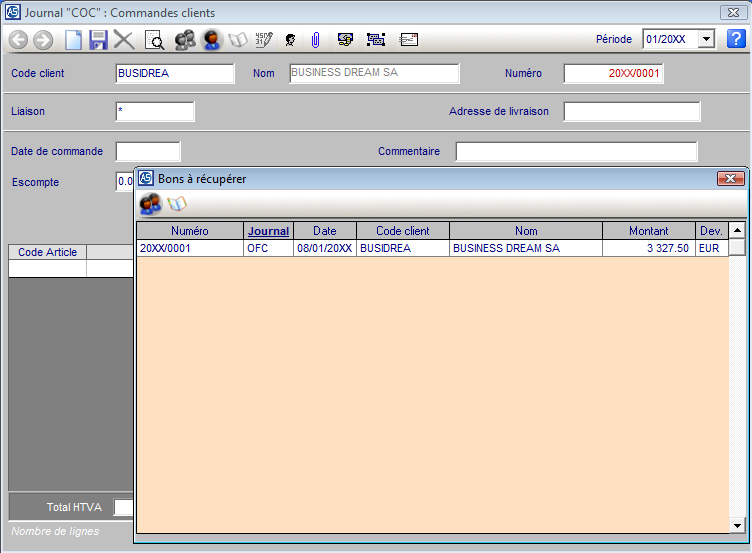Click the open book icon in Bons à récupérer
This screenshot has width=752, height=553.
pos(177,204)
